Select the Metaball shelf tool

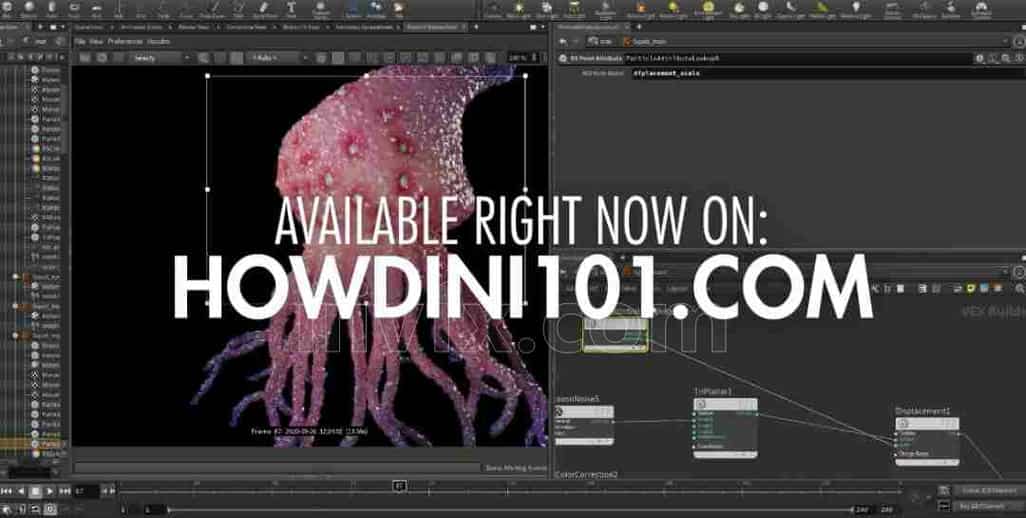tap(376, 8)
